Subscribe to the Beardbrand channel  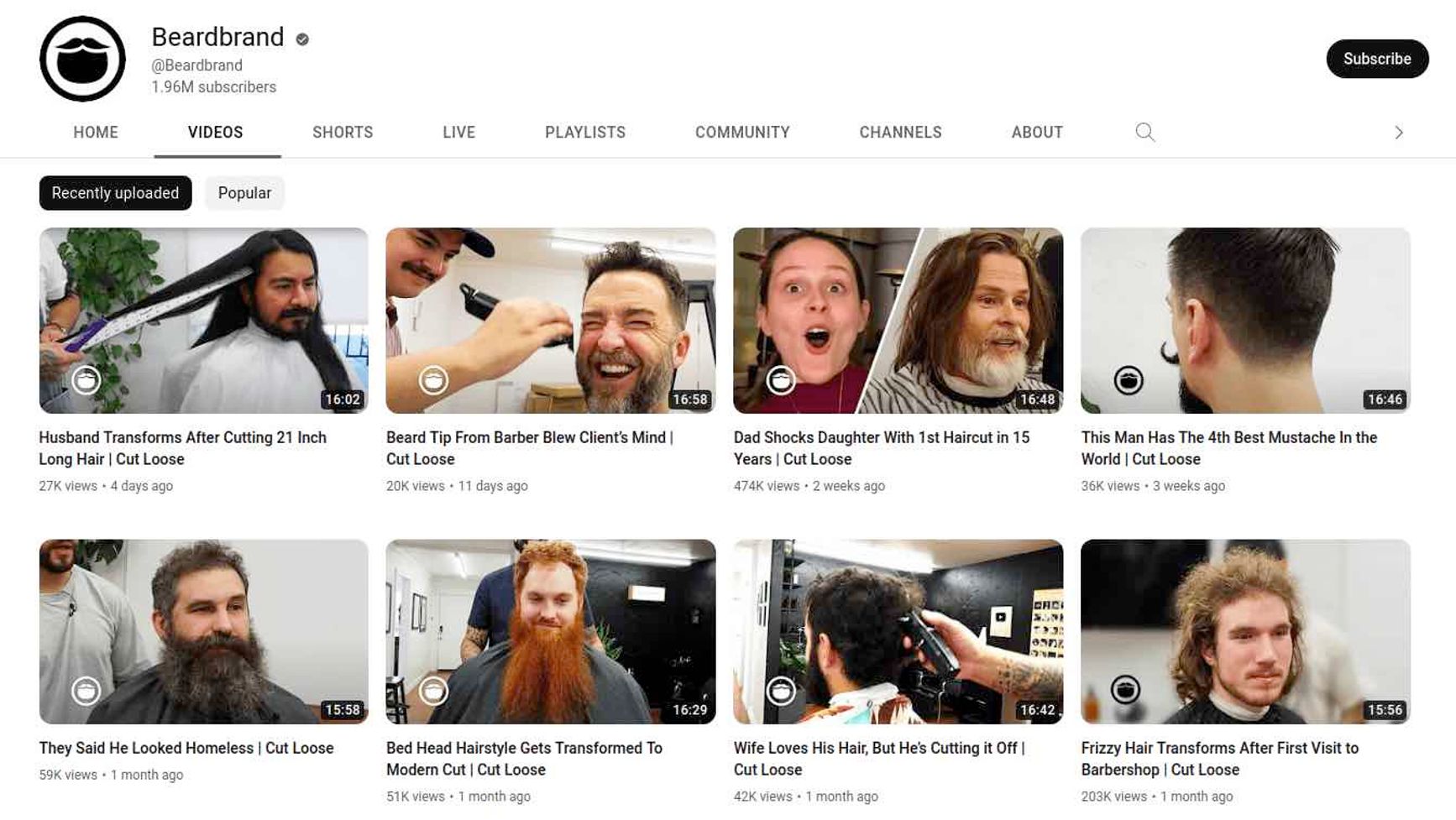(x=1377, y=59)
